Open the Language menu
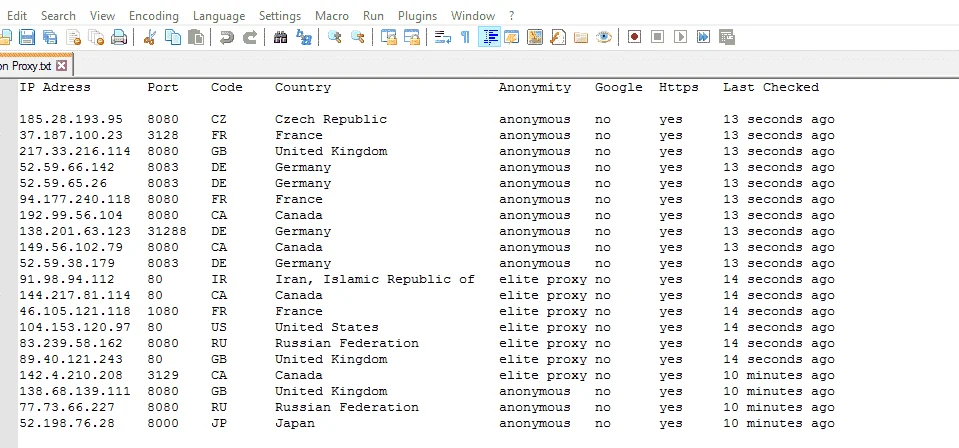 pyautogui.click(x=219, y=16)
